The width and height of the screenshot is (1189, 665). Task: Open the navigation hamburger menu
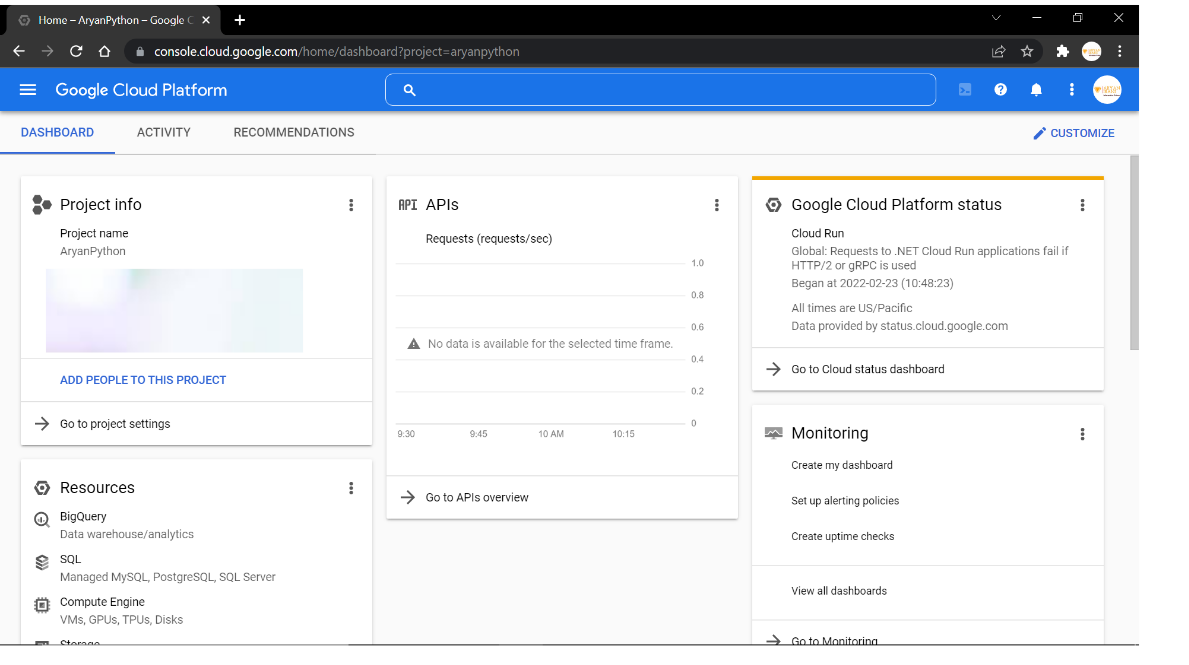pos(27,89)
